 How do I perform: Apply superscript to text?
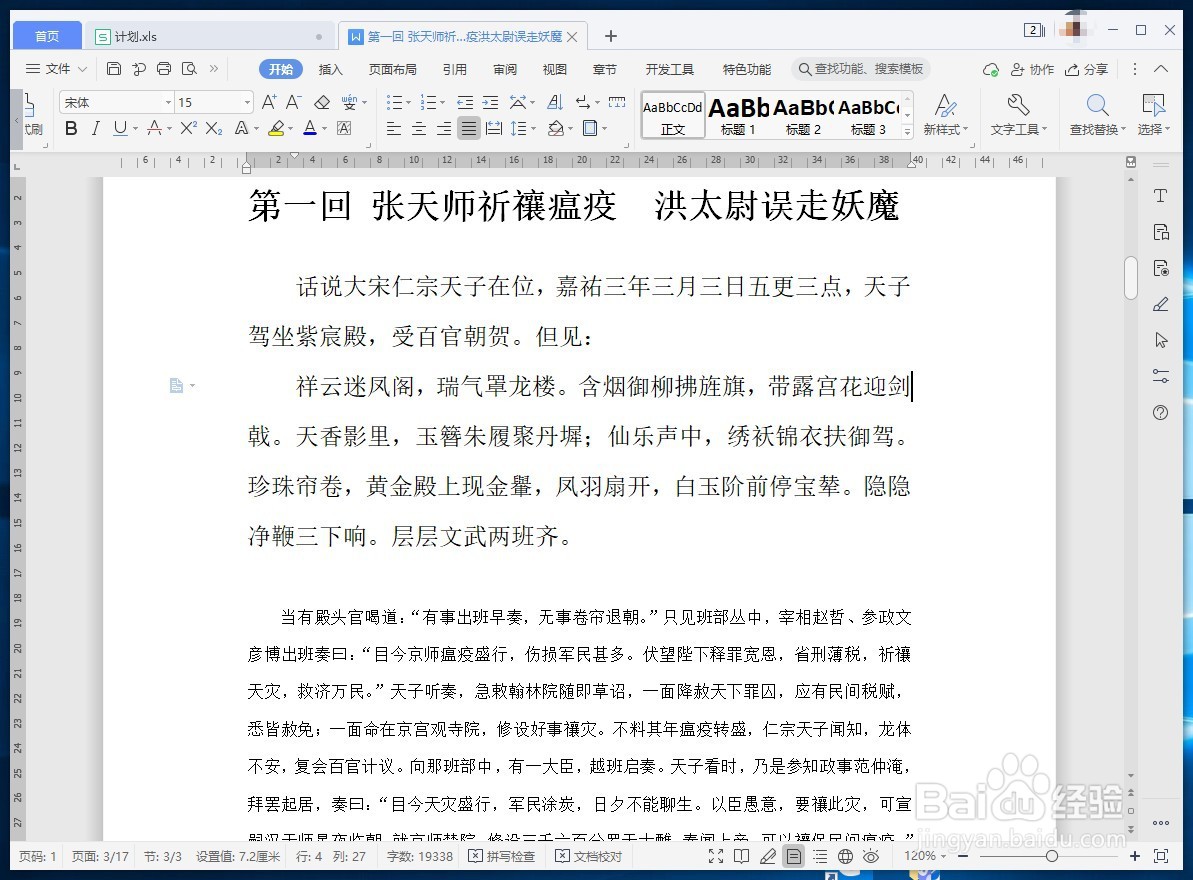pyautogui.click(x=188, y=129)
